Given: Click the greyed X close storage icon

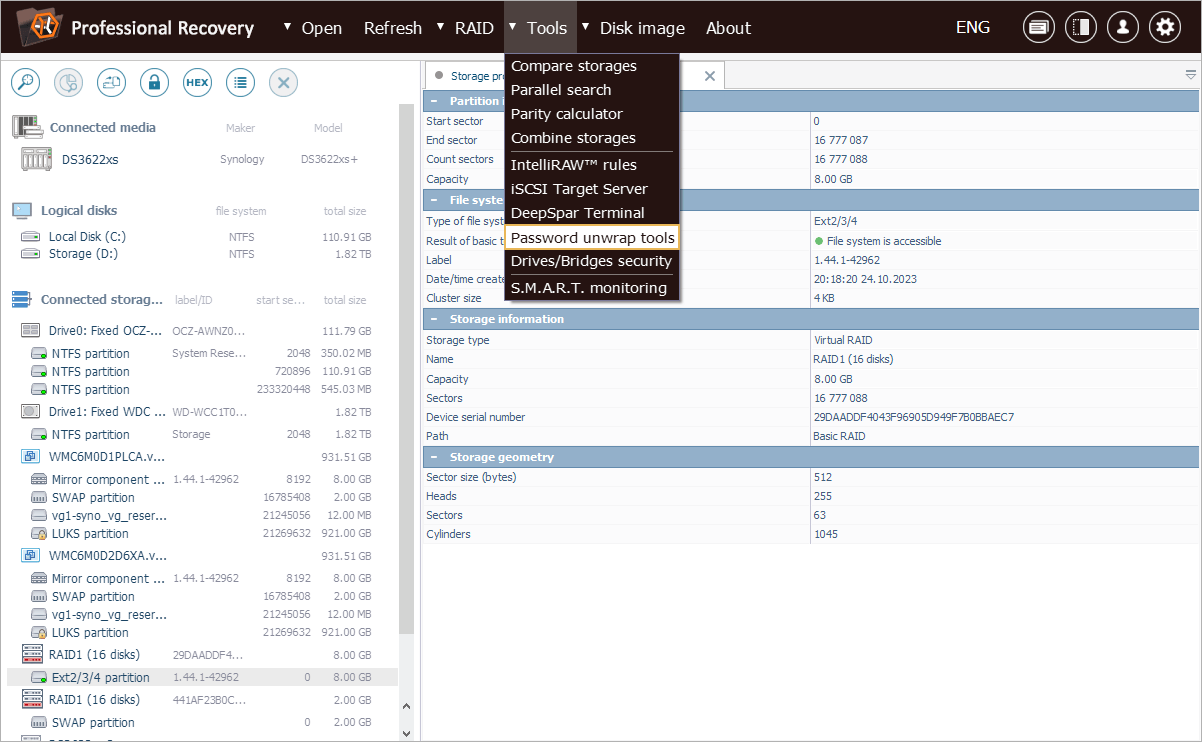Looking at the screenshot, I should click(283, 83).
